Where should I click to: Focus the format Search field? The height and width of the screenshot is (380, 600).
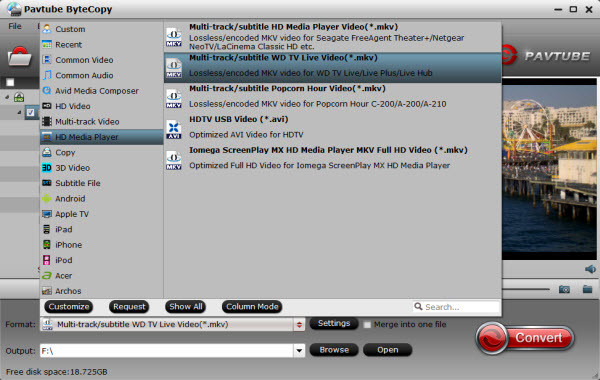point(457,307)
